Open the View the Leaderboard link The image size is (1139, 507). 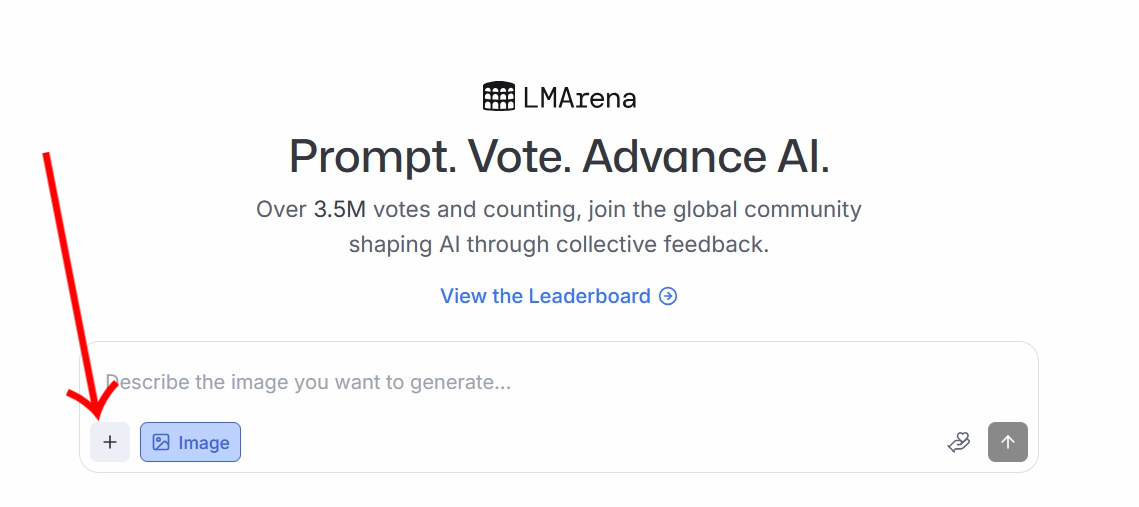click(559, 296)
